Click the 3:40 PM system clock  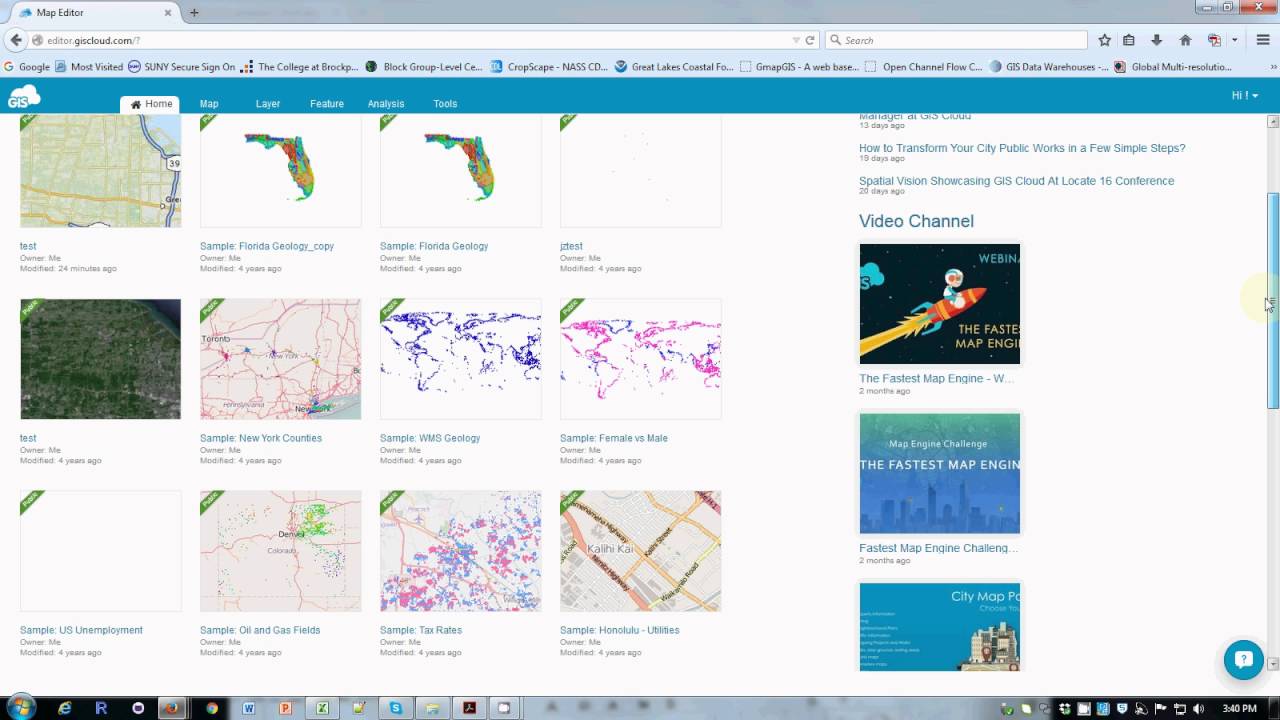pyautogui.click(x=1239, y=709)
